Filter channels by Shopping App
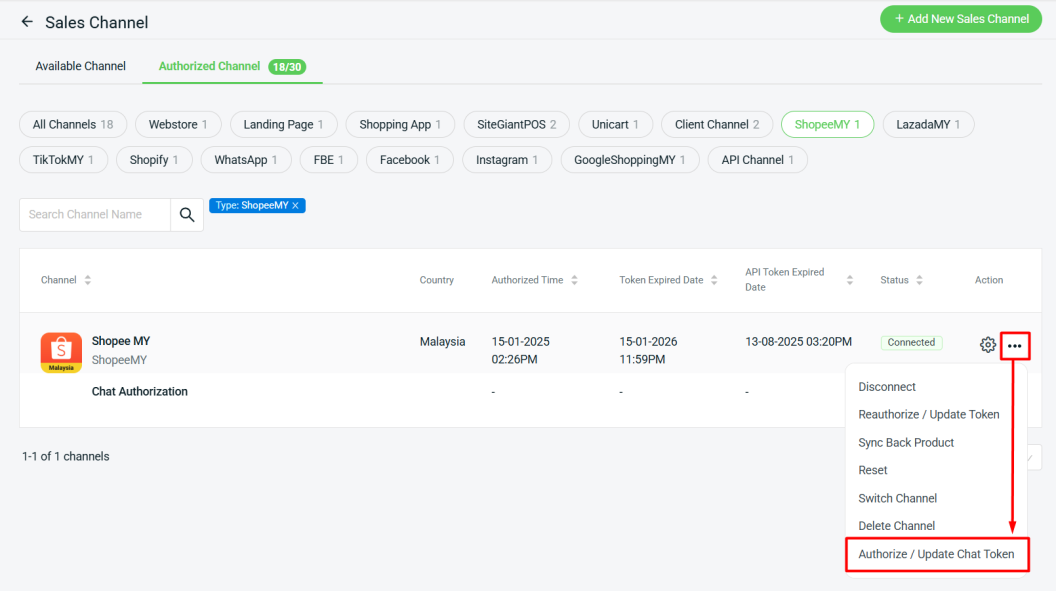Screen dimensions: 1056x591 click(x=400, y=125)
